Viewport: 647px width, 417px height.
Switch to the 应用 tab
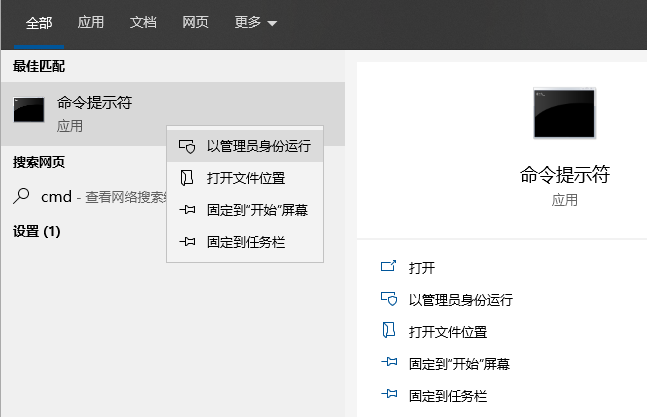point(91,22)
